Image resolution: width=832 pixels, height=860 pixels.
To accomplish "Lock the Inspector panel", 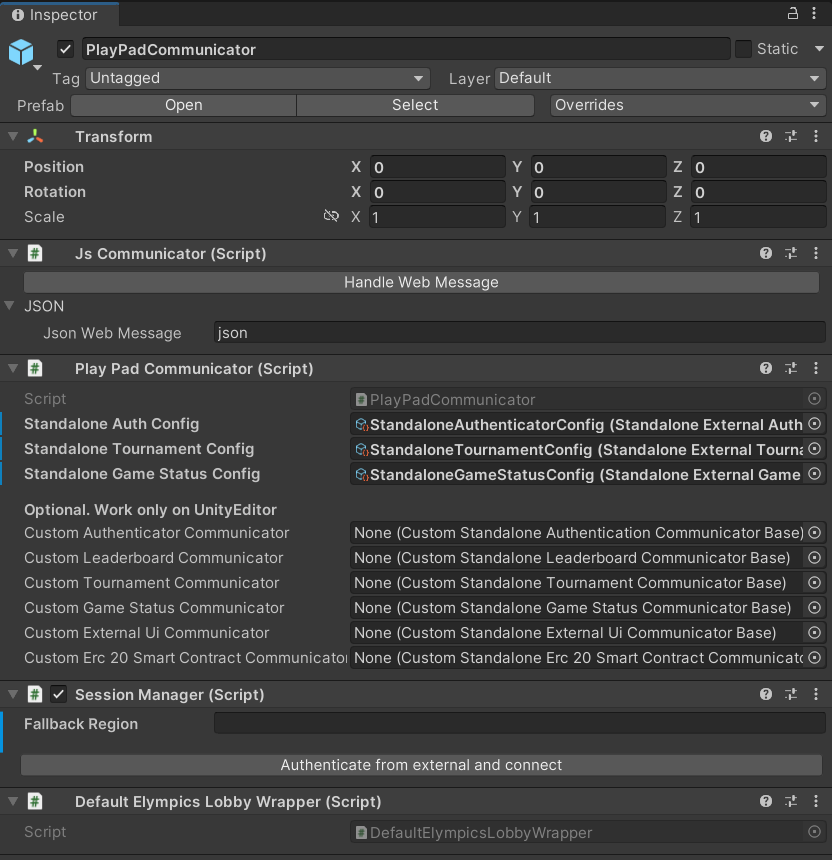I will 793,13.
